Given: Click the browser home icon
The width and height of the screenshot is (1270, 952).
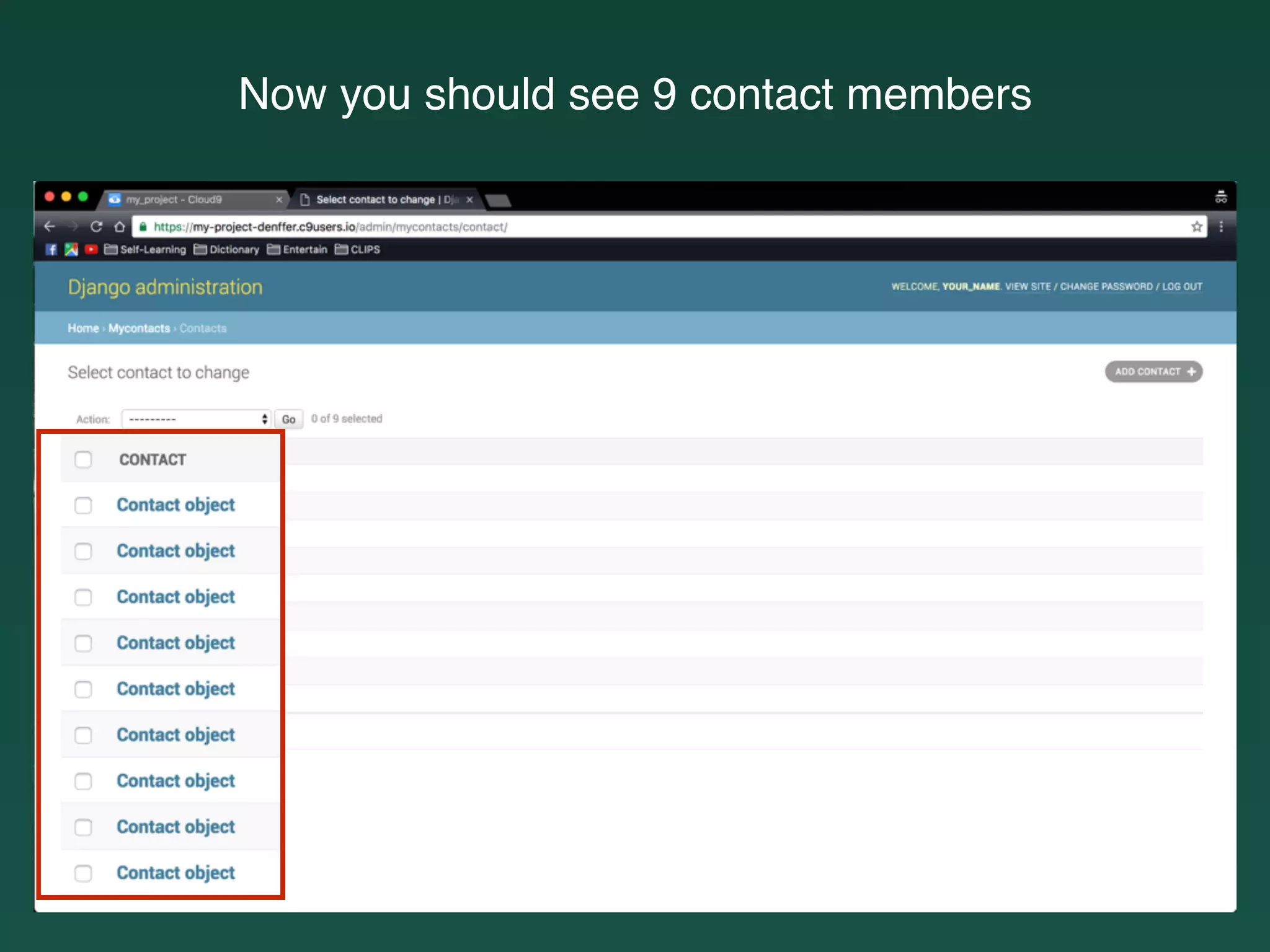Looking at the screenshot, I should 120,227.
